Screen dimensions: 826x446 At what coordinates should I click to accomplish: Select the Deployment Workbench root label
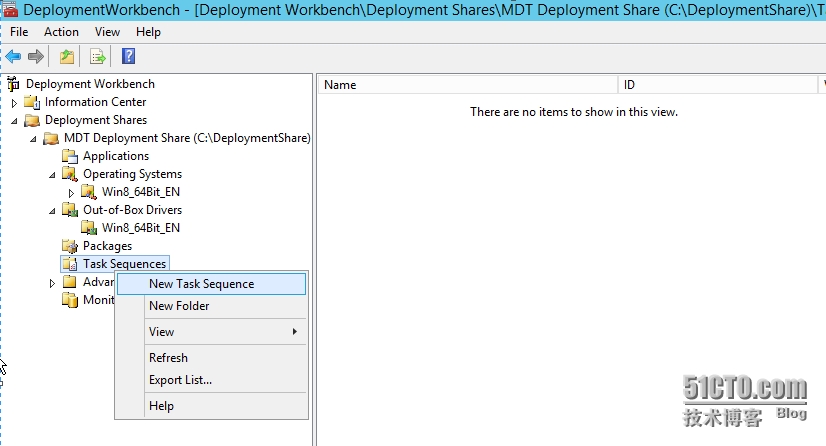coord(90,84)
